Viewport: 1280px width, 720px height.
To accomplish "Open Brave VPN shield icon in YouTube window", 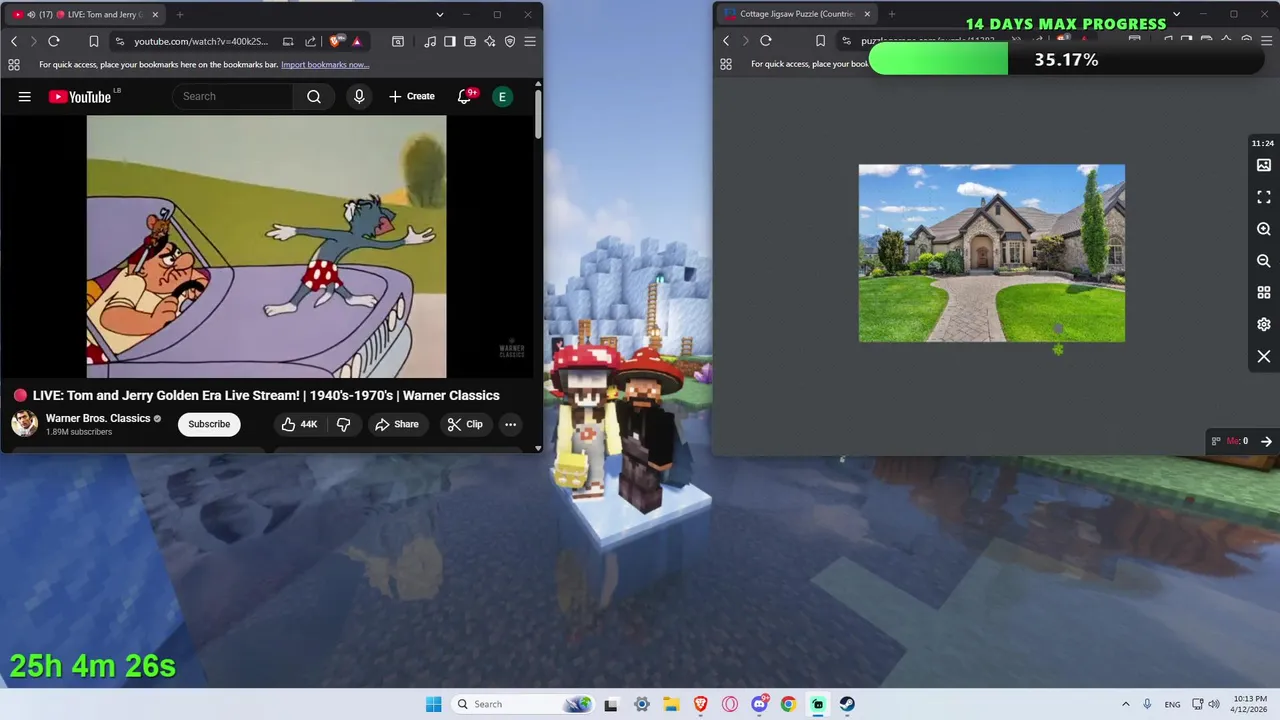I will [510, 41].
